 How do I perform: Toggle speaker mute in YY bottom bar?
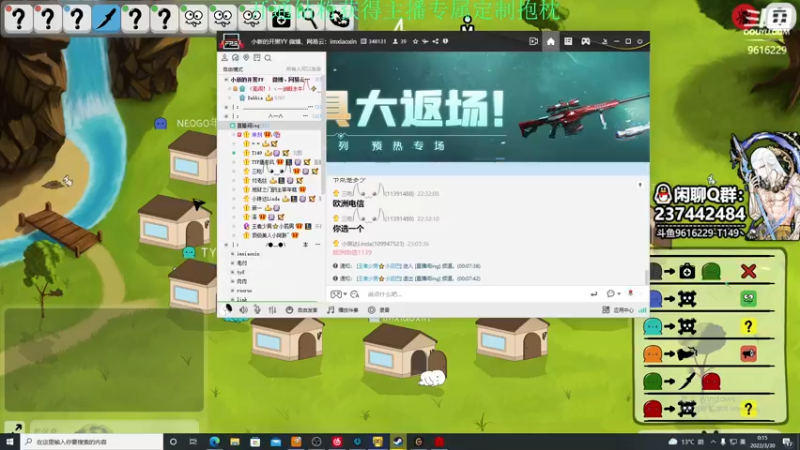tap(243, 310)
